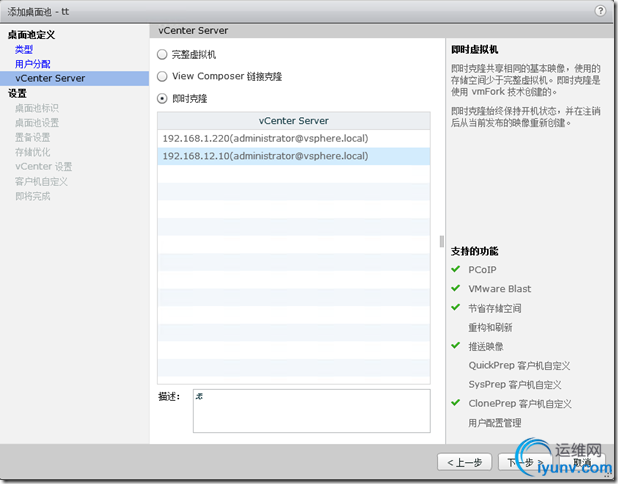
Task: Click the 用户配置管理 feature text
Action: click(495, 423)
